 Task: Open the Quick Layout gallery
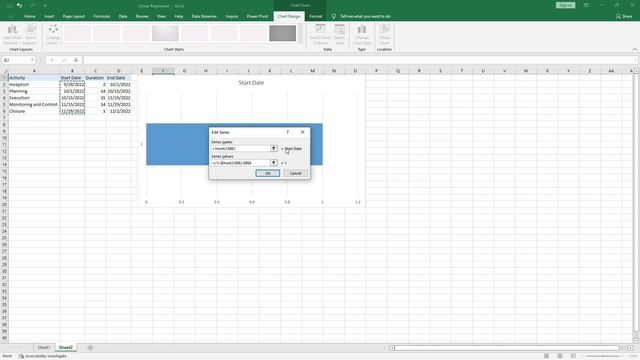30,34
